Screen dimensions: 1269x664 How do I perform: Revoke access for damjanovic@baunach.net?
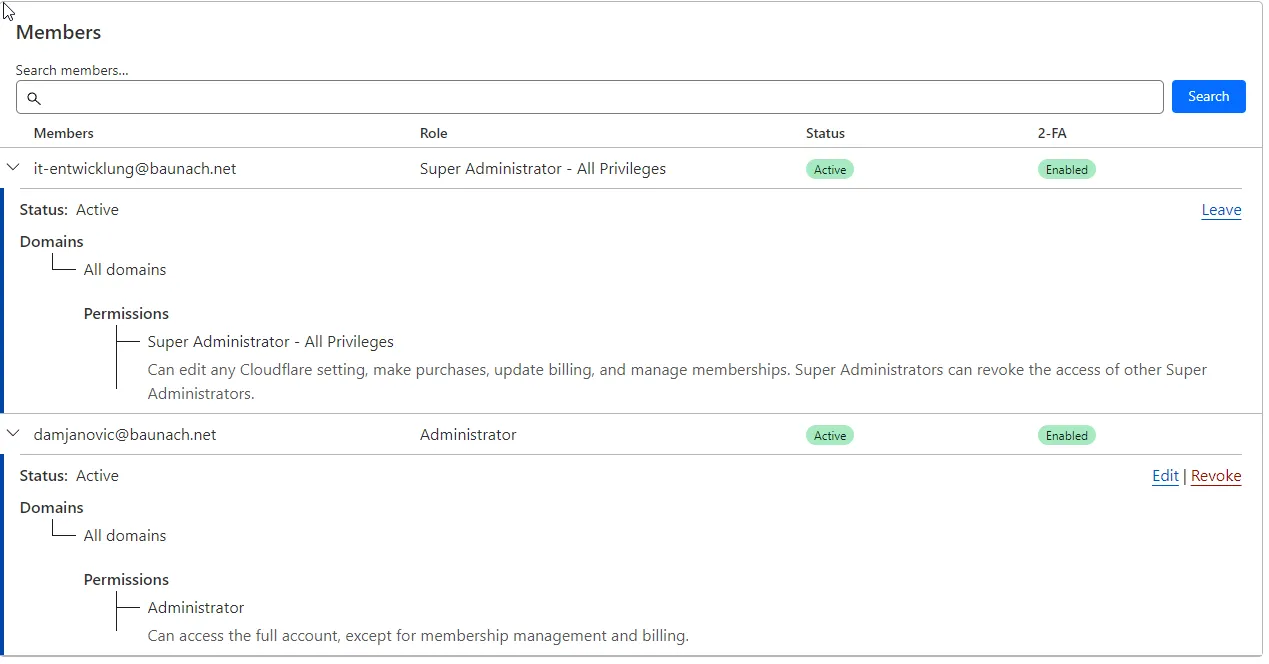1216,476
